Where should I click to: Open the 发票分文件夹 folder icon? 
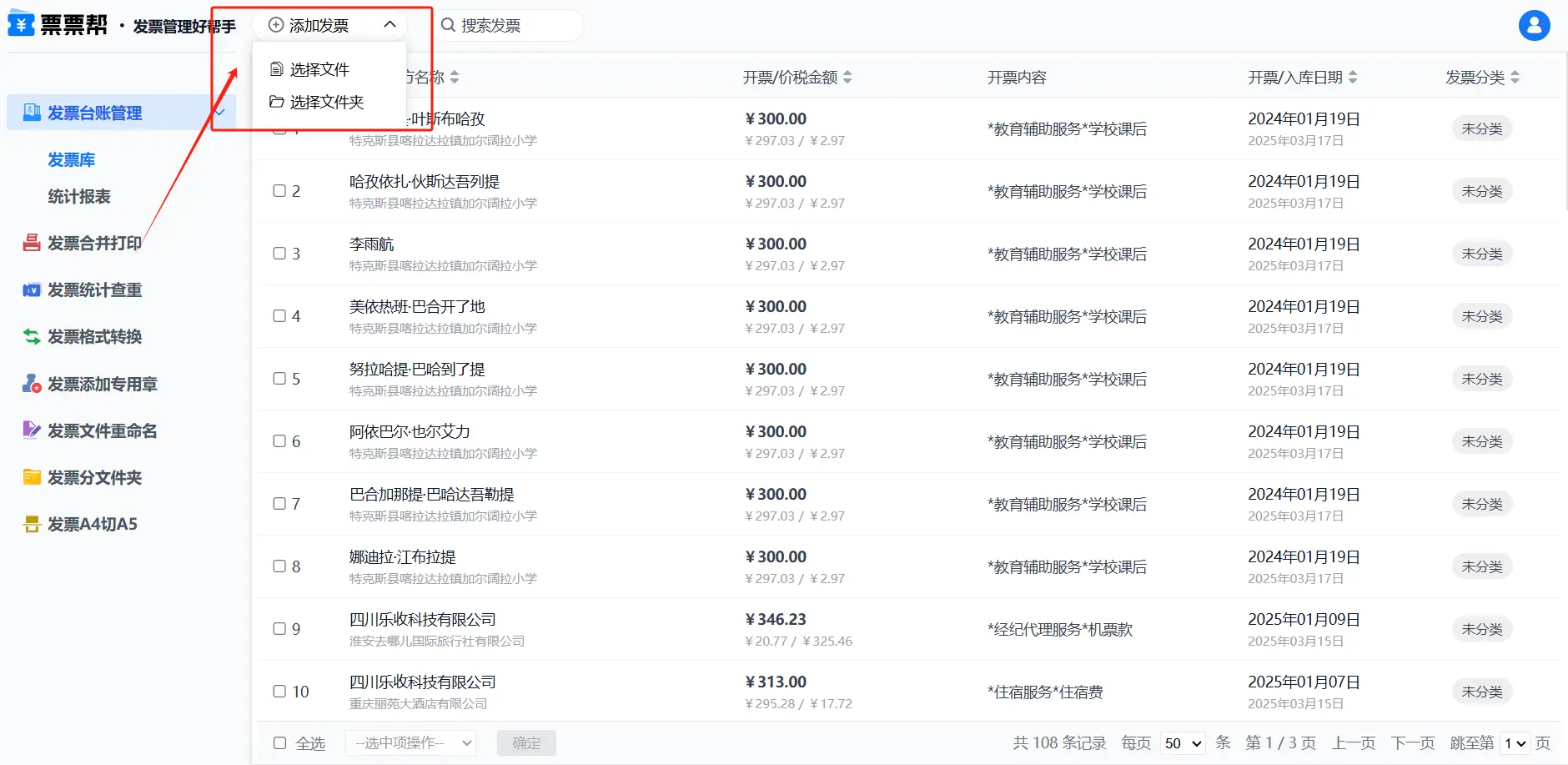(x=32, y=477)
